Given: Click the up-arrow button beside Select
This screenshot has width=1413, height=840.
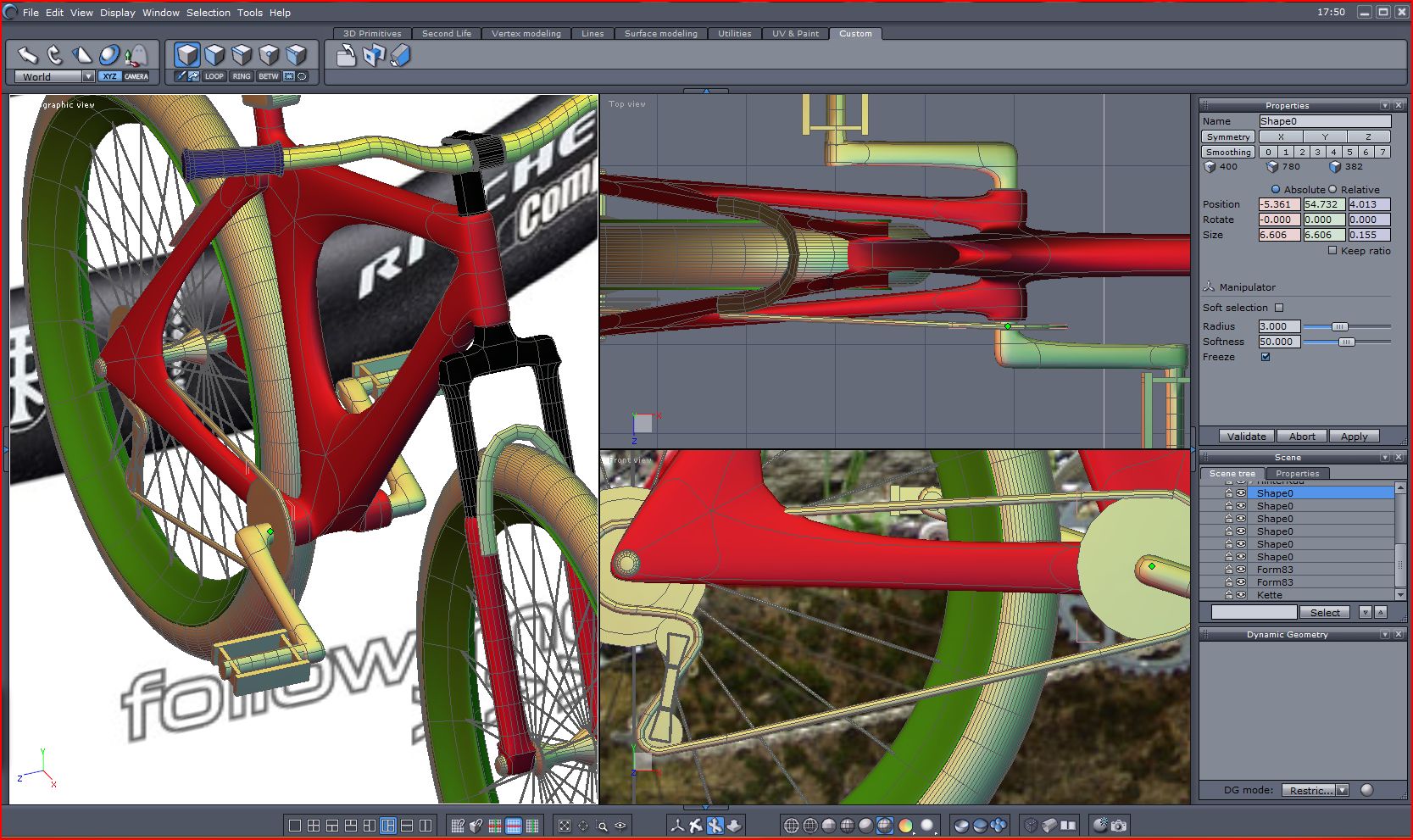Looking at the screenshot, I should [x=1381, y=612].
